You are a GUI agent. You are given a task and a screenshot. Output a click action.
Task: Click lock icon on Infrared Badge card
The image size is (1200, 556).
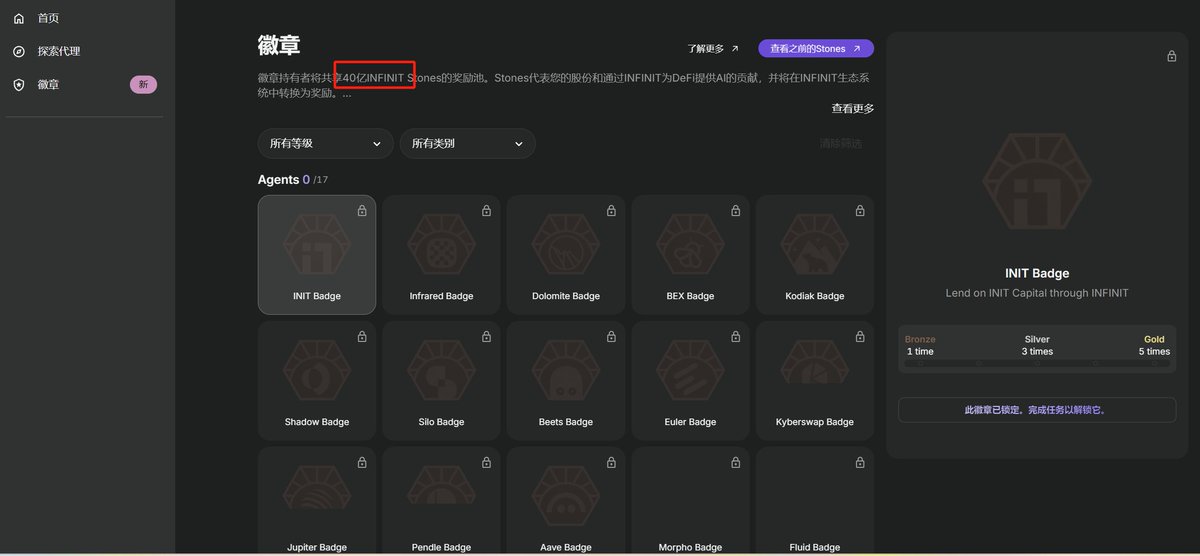(486, 210)
